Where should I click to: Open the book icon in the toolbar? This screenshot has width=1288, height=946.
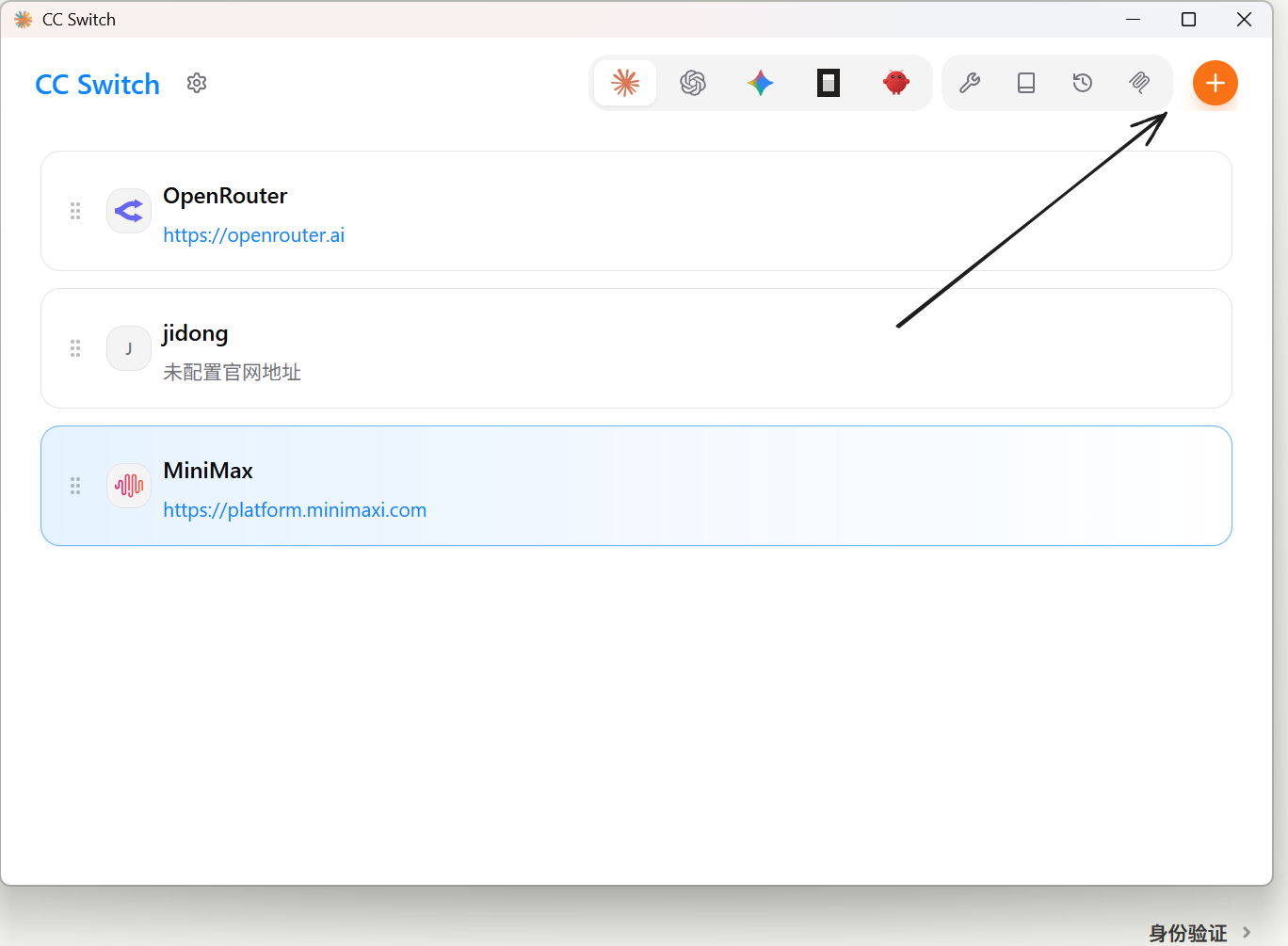point(1026,83)
